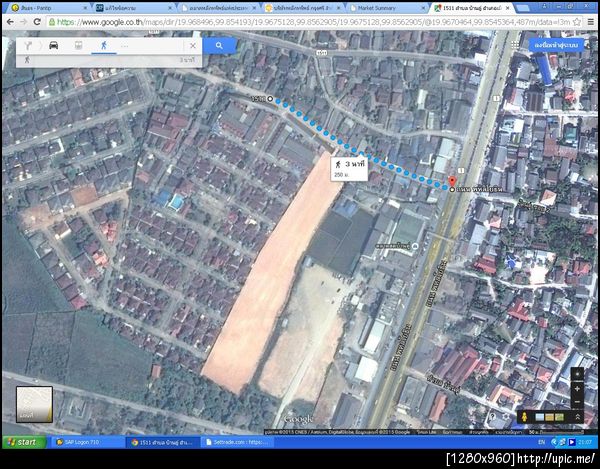Close the Market Summary tab
The height and width of the screenshot is (469, 600).
[x=424, y=8]
